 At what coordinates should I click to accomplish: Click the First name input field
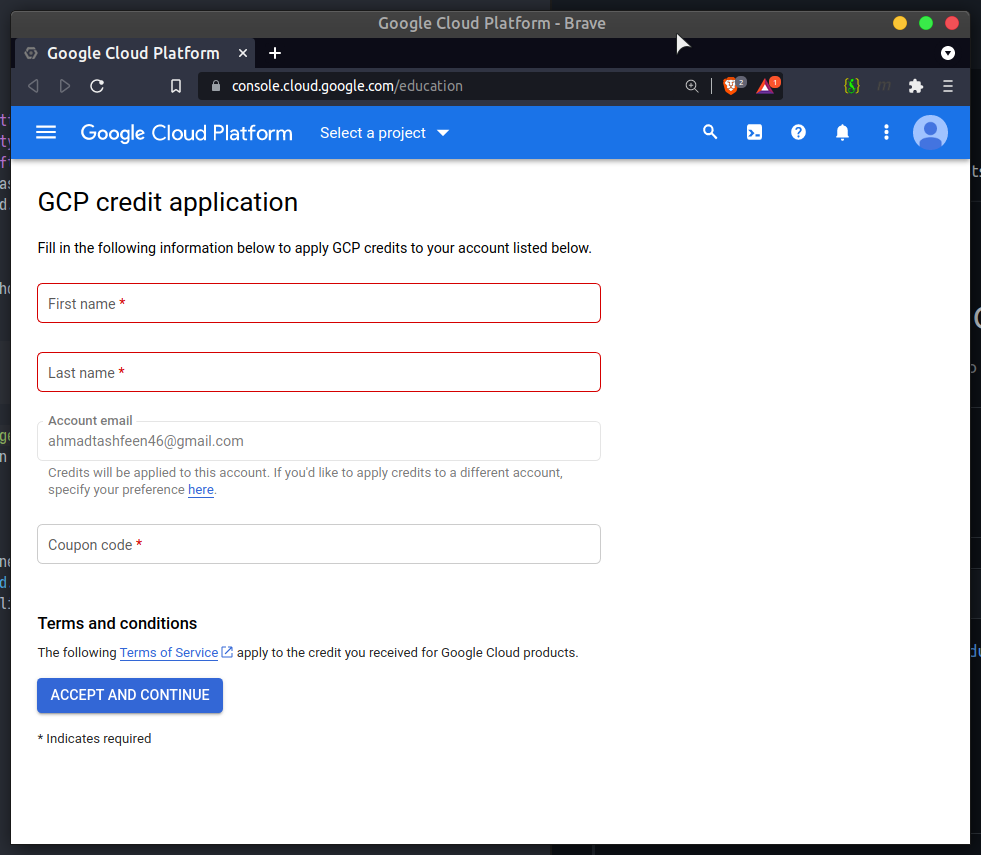click(319, 303)
